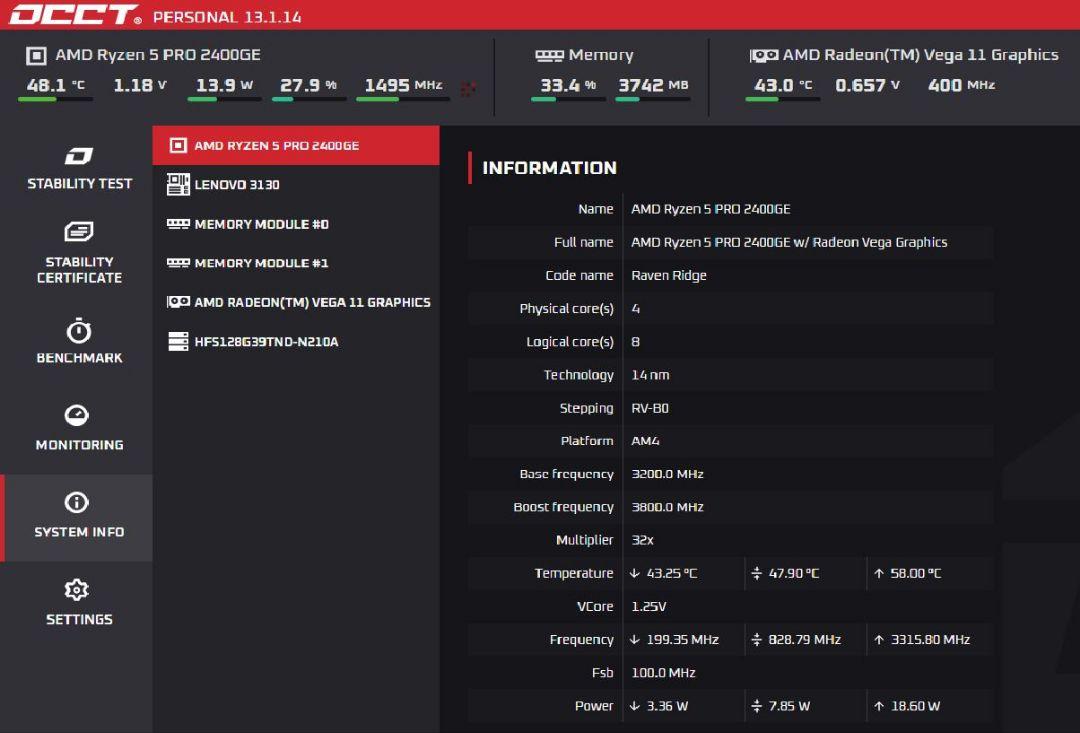Click the CPU icon in the top header
The image size is (1080, 733).
(x=36, y=55)
